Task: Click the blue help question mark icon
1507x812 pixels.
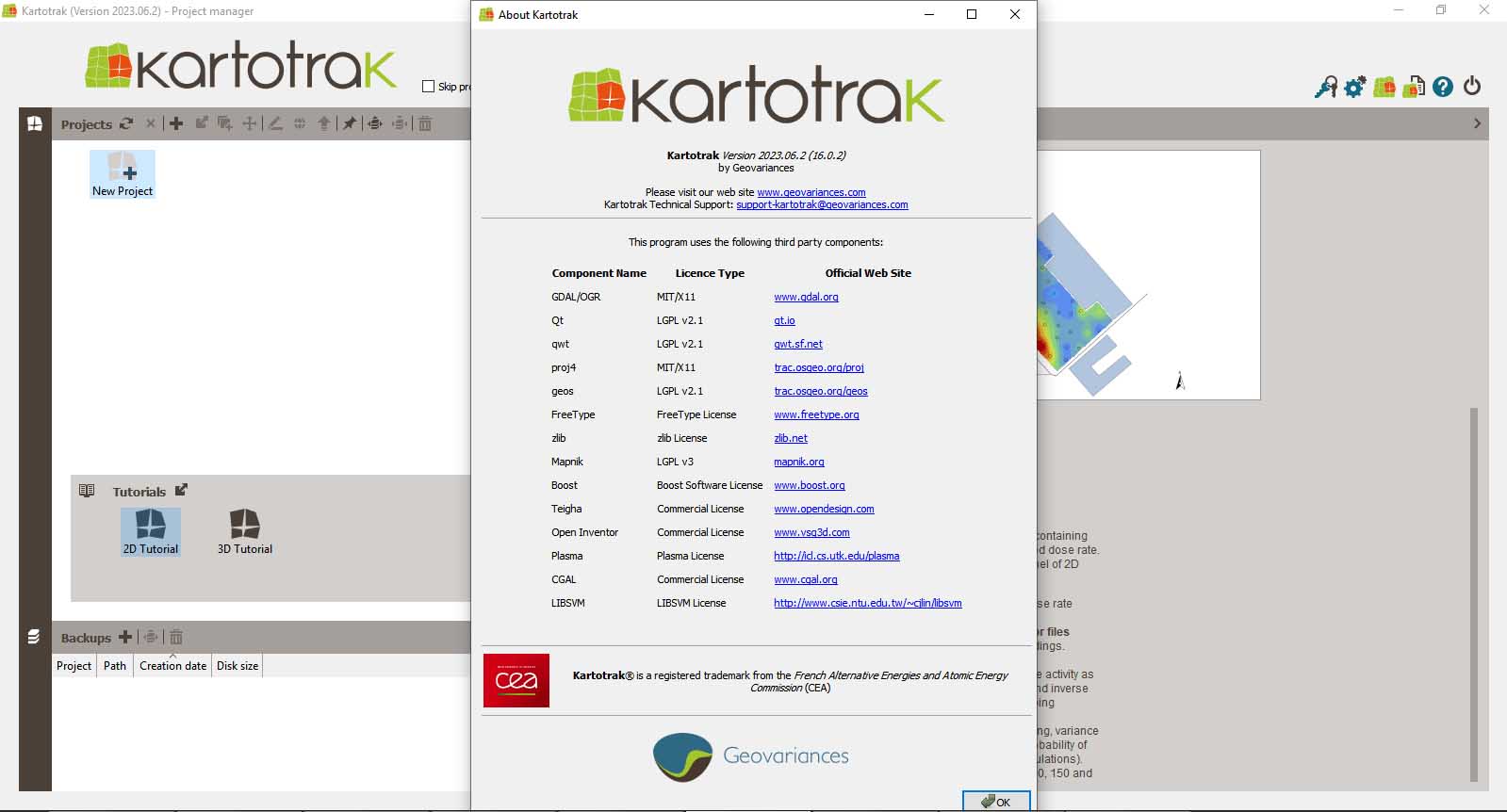Action: 1443,88
